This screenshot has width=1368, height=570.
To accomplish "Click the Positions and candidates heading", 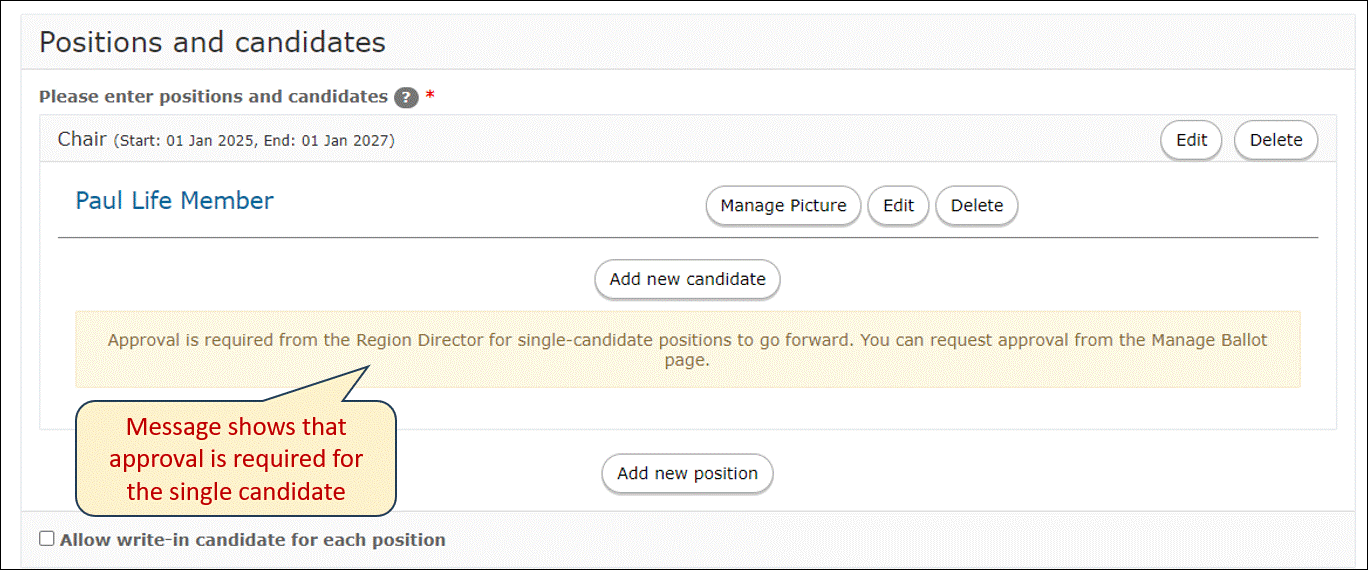I will (212, 43).
